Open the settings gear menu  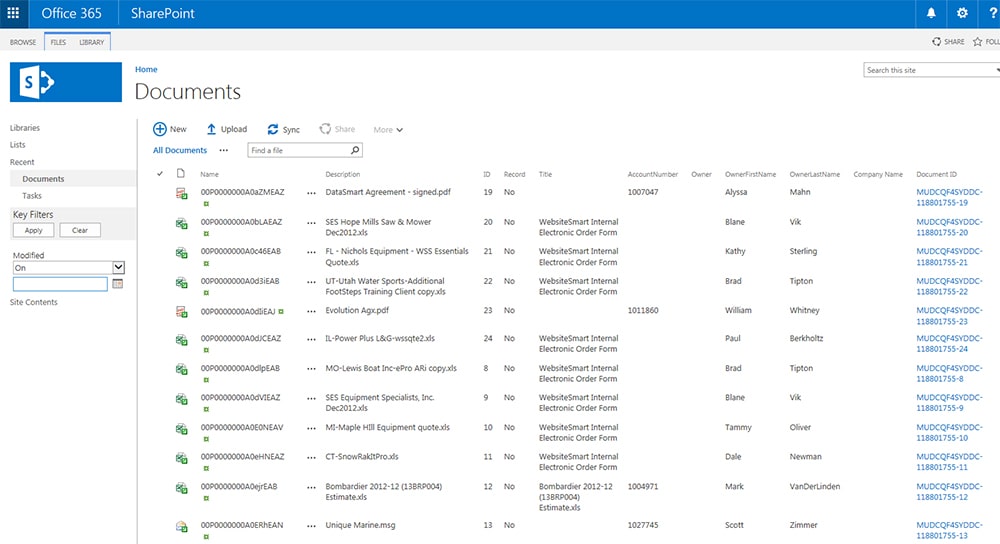(x=962, y=13)
